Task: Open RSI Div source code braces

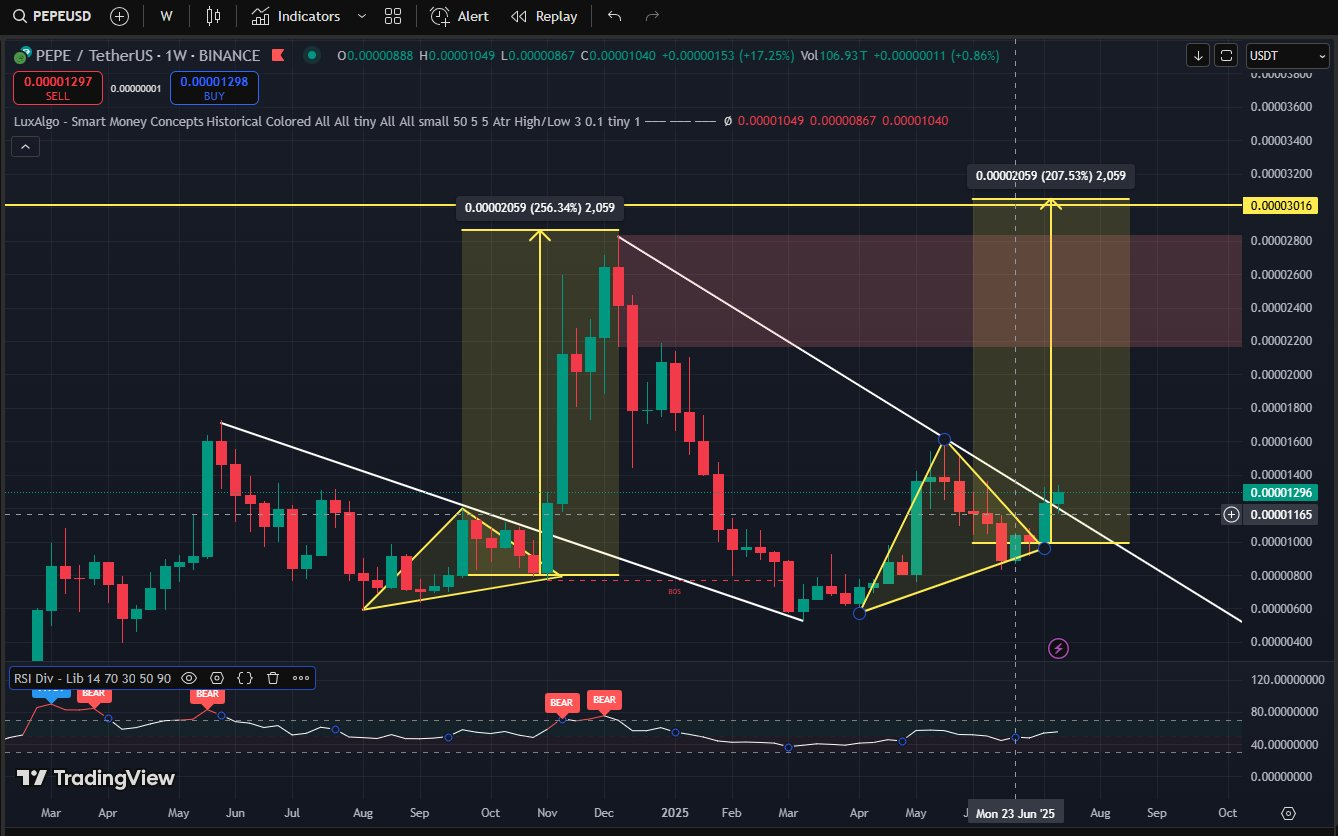Action: [245, 678]
